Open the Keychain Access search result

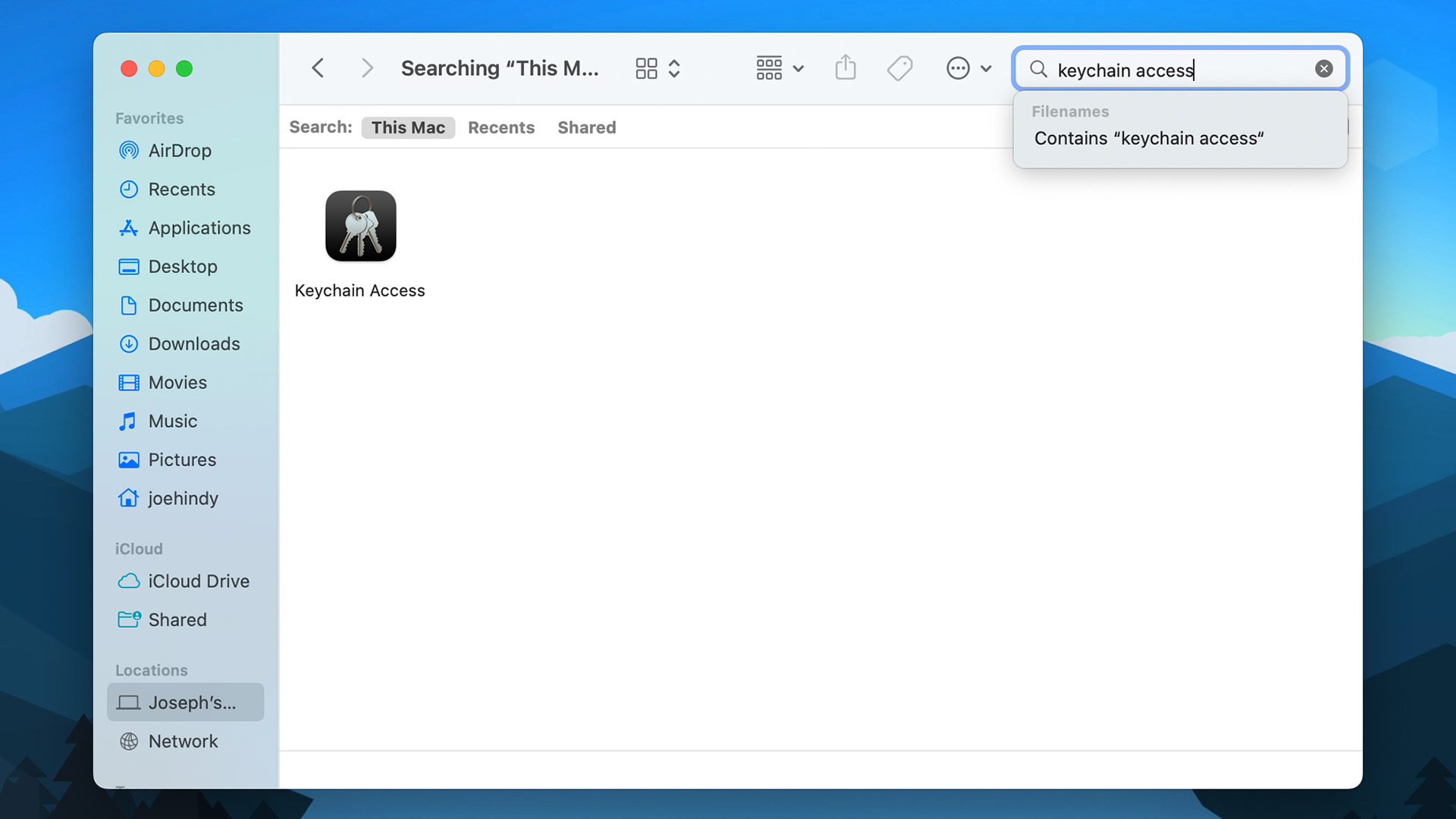pos(360,225)
